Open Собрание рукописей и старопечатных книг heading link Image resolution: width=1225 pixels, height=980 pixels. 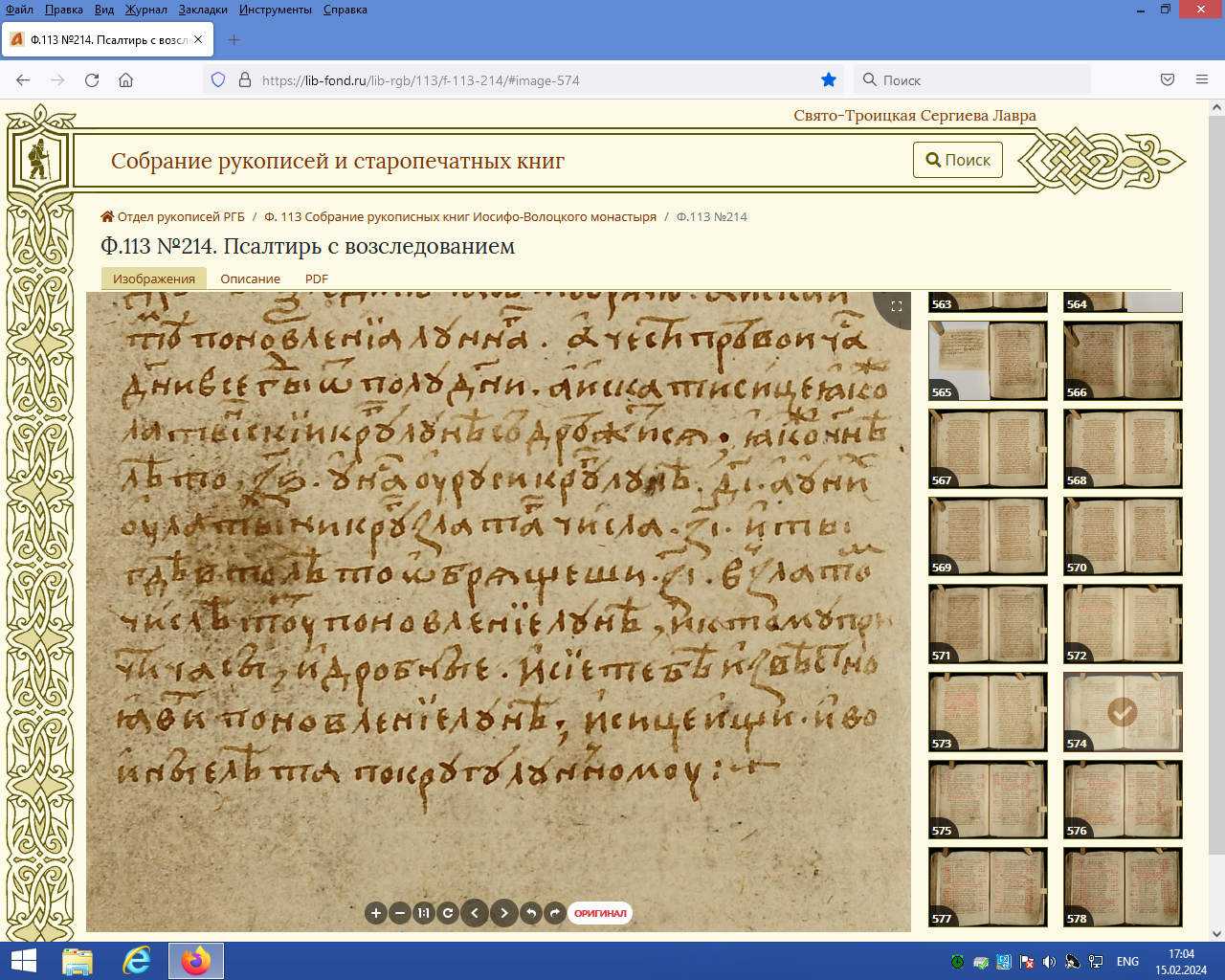pos(338,161)
